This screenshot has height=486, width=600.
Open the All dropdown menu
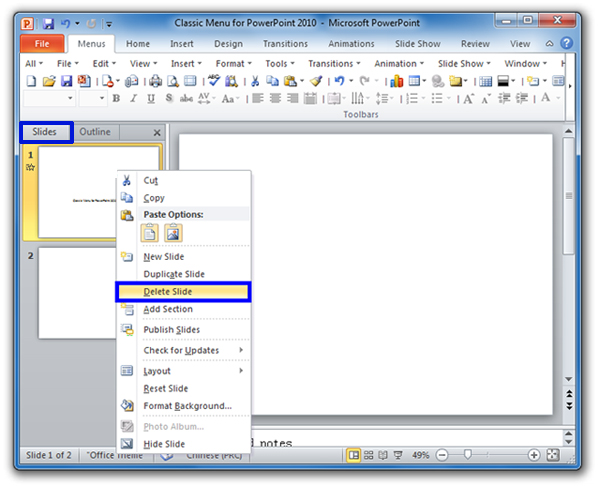click(x=34, y=64)
